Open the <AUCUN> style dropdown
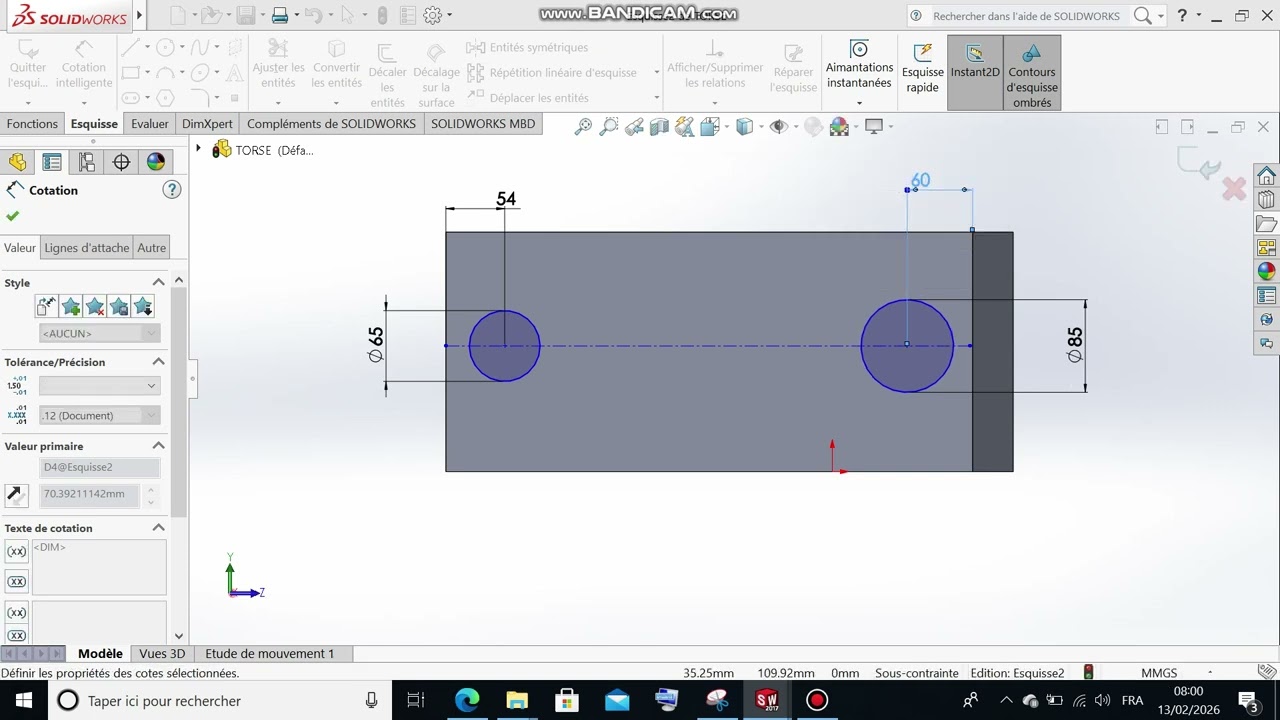Image resolution: width=1280 pixels, height=720 pixels. click(x=99, y=333)
